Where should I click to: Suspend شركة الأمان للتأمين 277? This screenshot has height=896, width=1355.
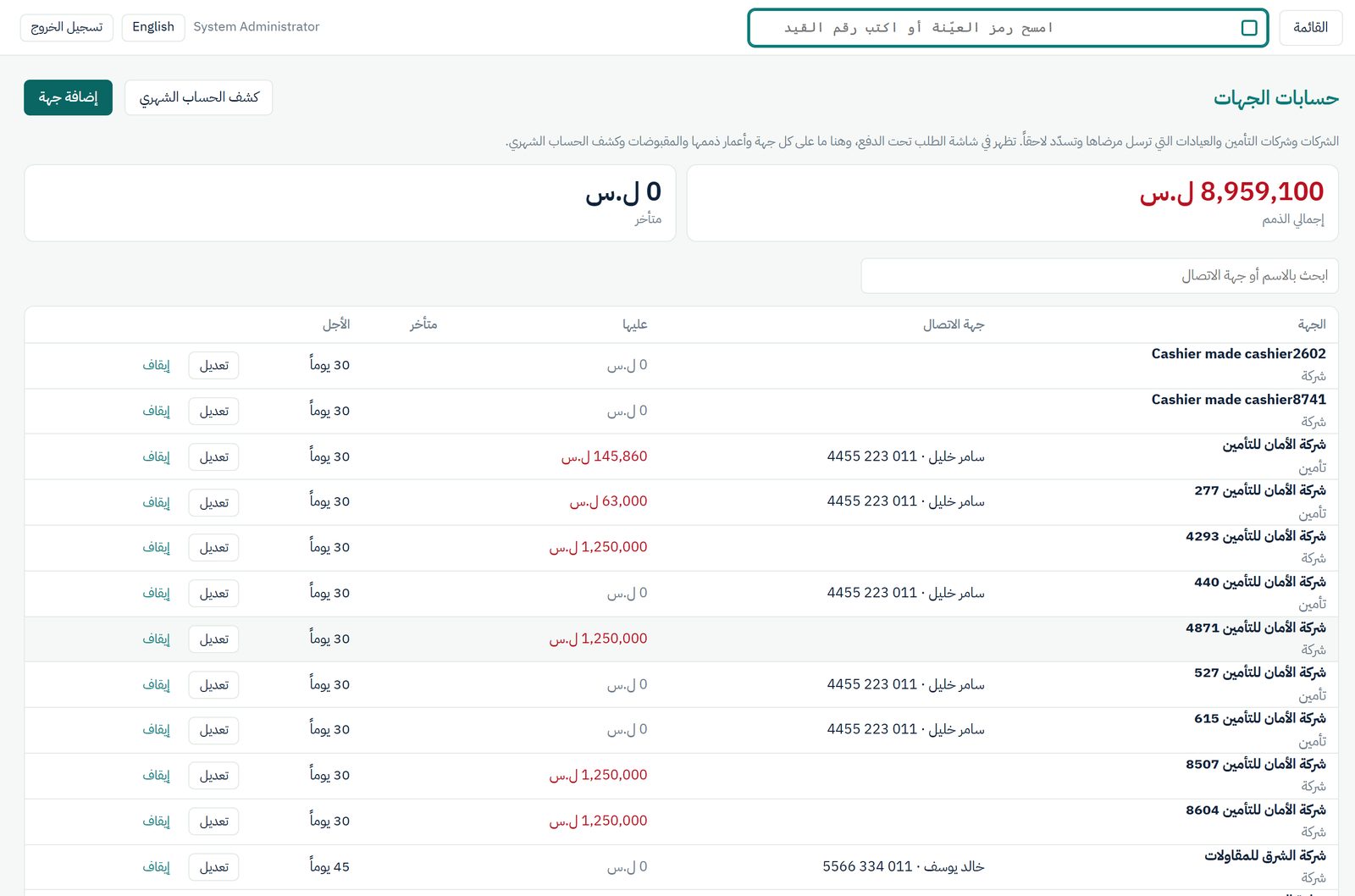(156, 502)
